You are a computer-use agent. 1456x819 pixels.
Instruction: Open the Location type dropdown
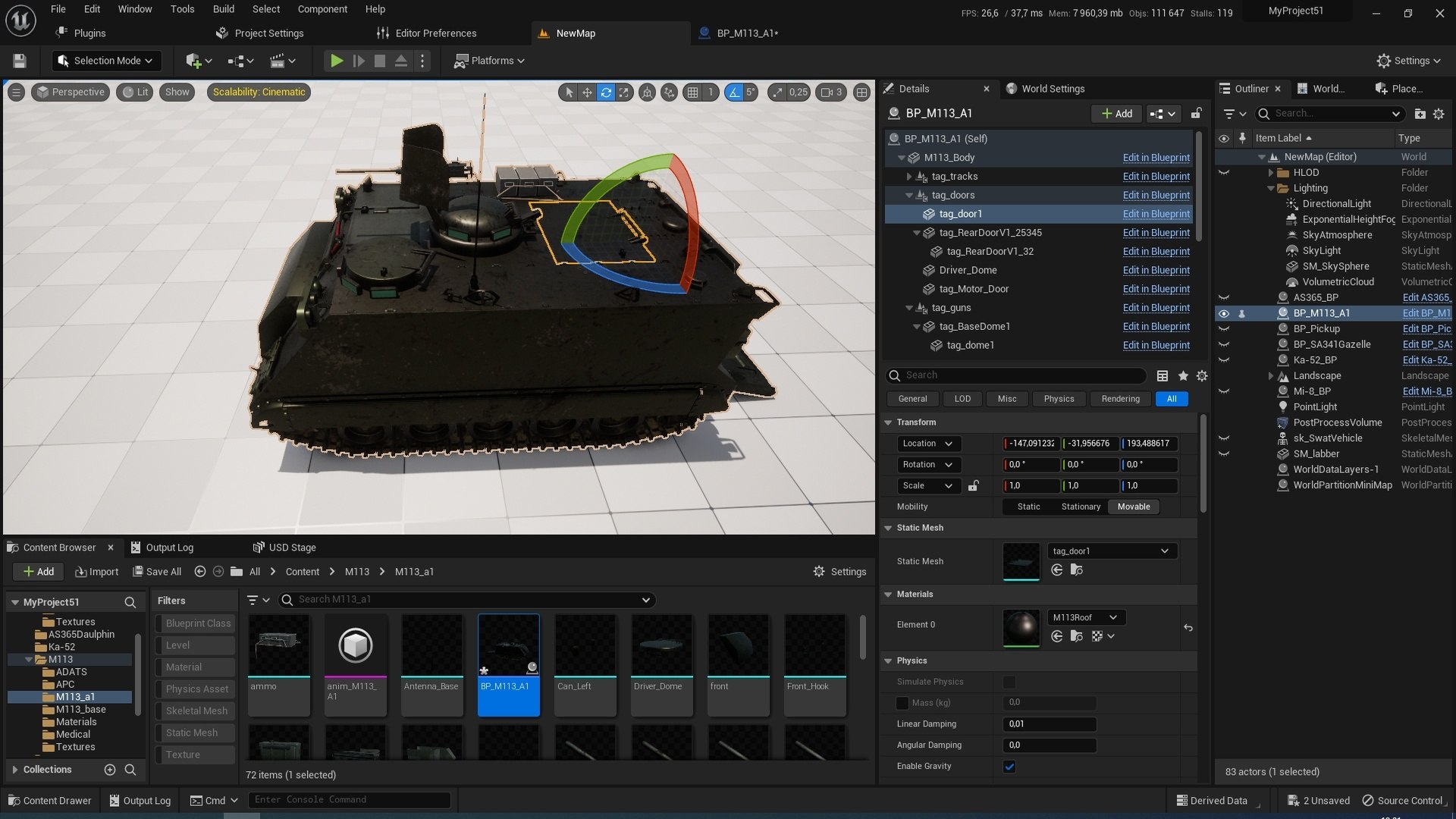point(928,444)
